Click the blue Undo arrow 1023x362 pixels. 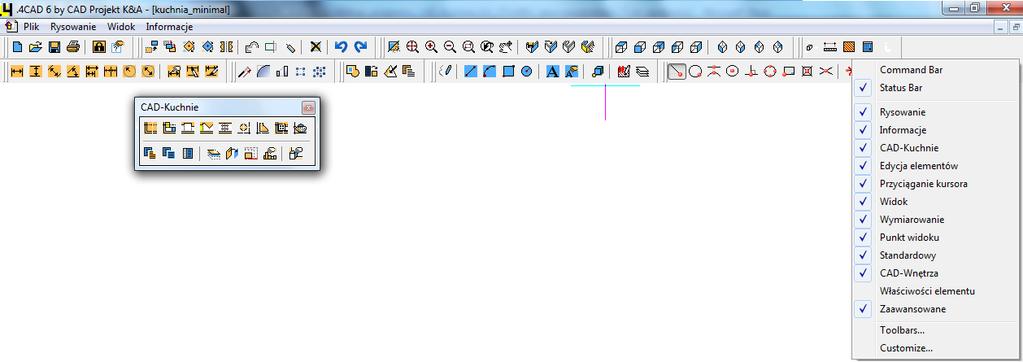341,47
